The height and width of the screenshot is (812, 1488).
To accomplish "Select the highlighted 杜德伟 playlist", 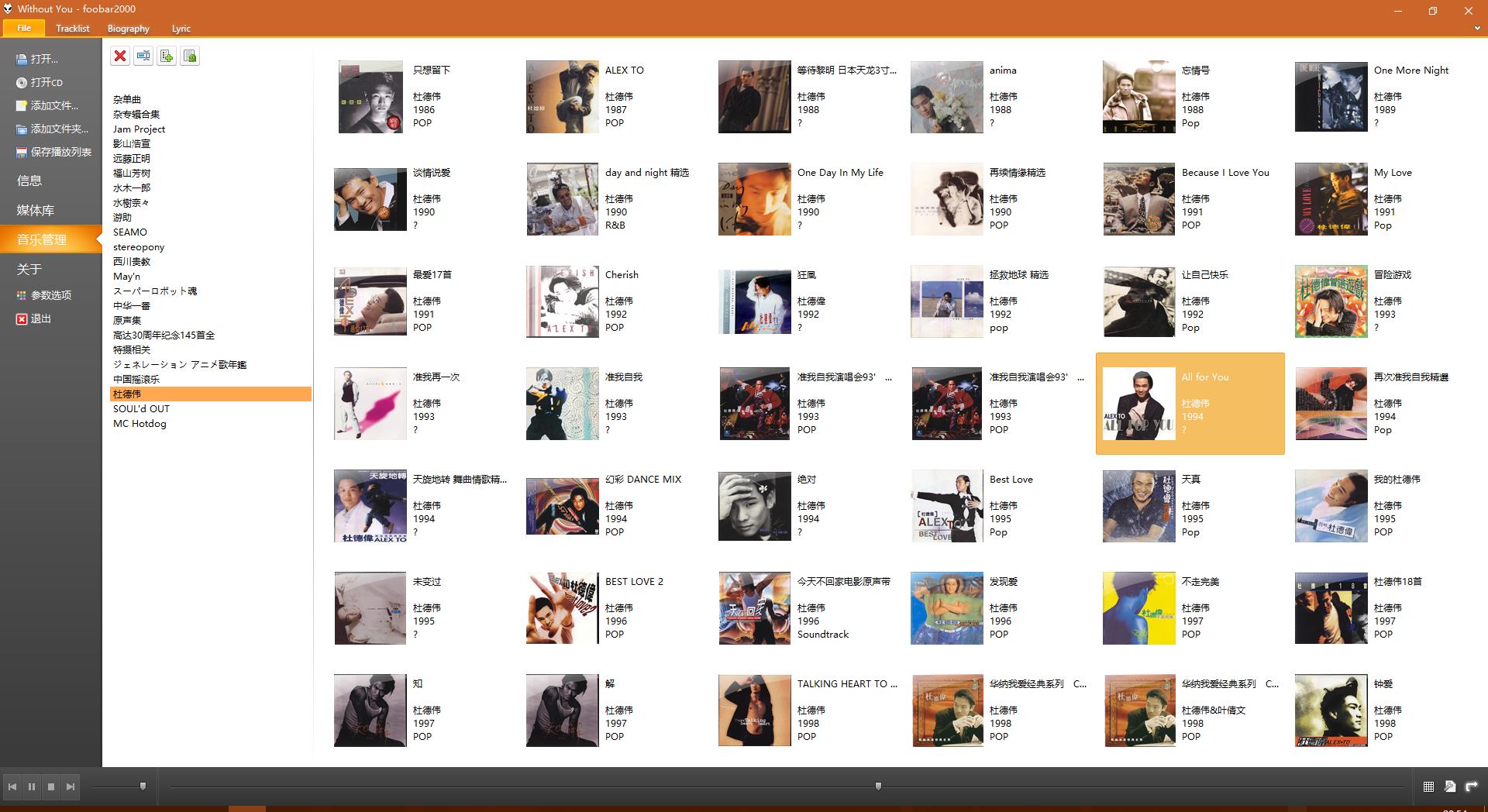I will tap(212, 394).
